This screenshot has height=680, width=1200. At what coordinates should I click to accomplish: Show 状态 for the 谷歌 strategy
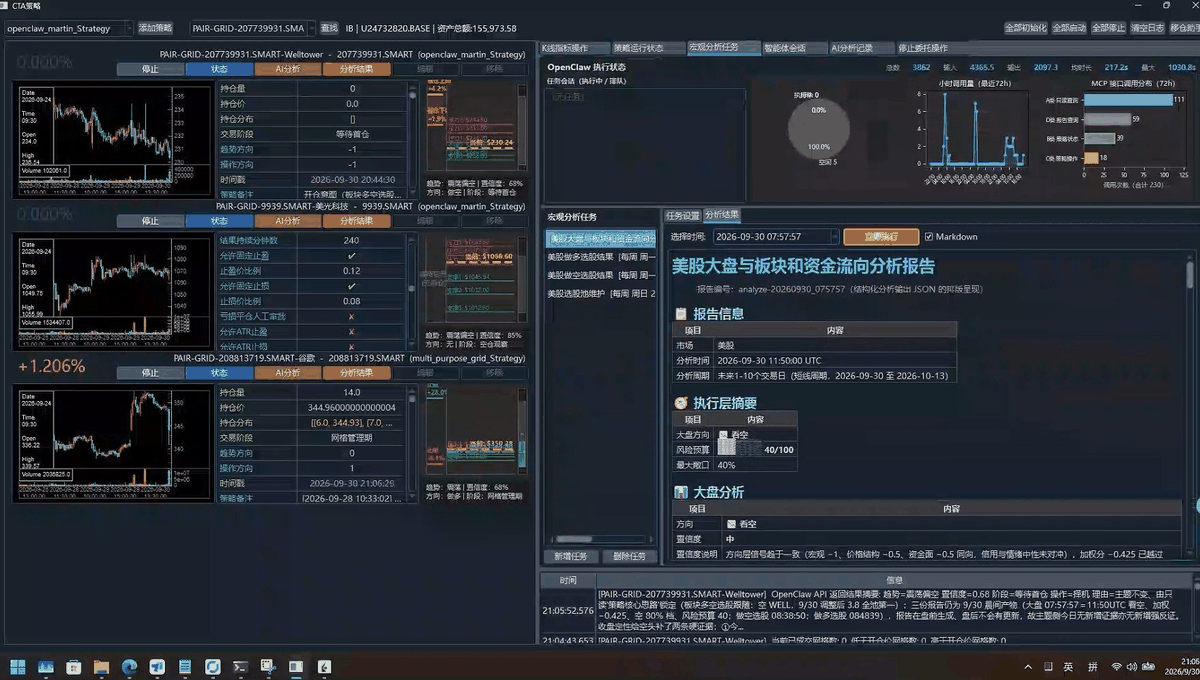tap(219, 373)
